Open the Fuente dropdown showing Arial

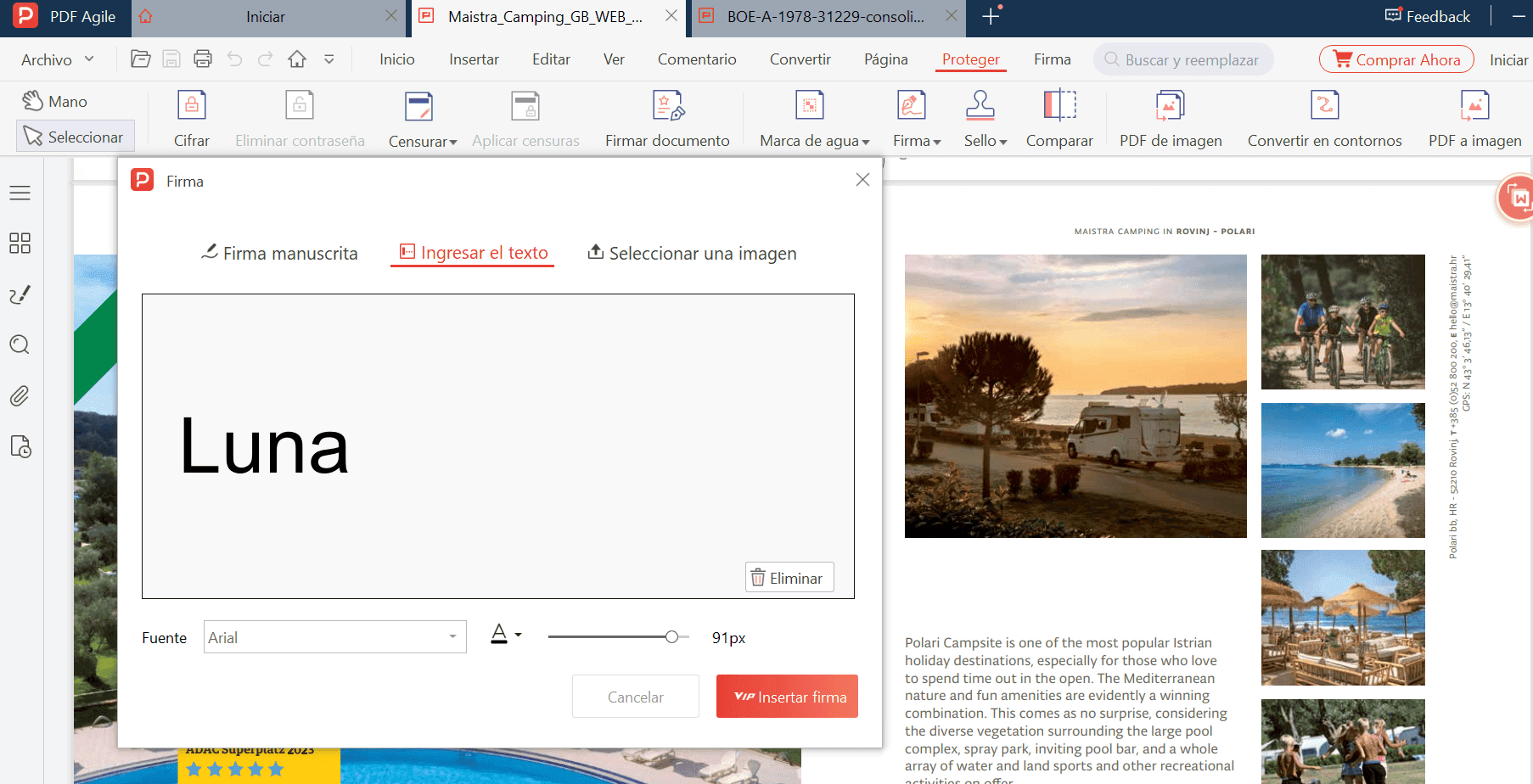click(334, 636)
